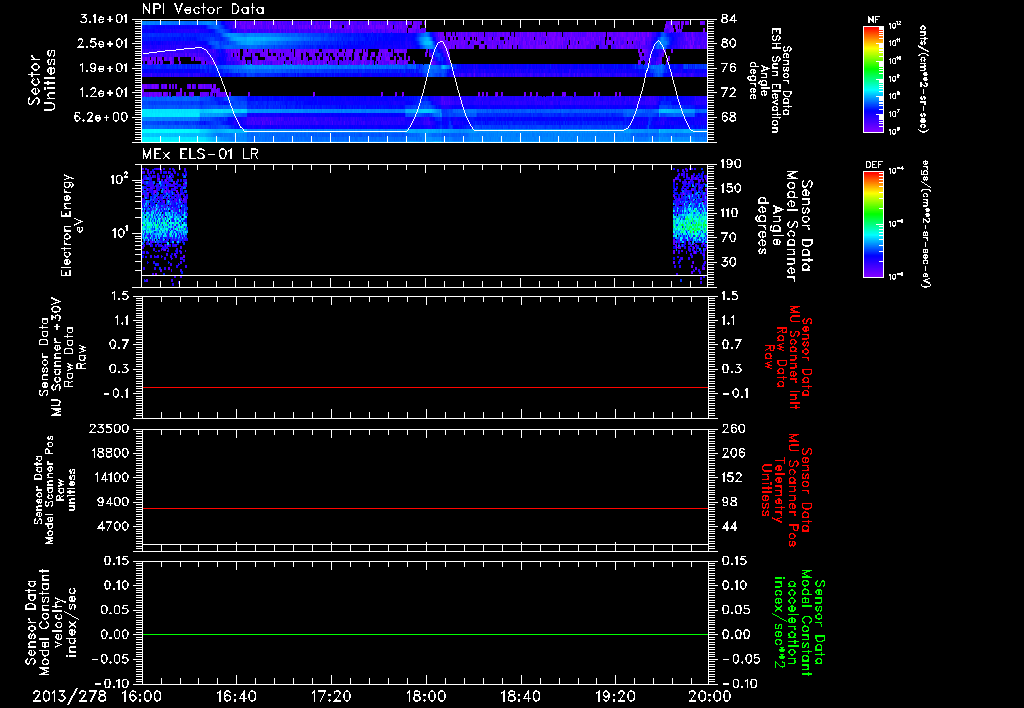The width and height of the screenshot is (1024, 708).
Task: Click the DEF color scale bar
Action: [874, 224]
